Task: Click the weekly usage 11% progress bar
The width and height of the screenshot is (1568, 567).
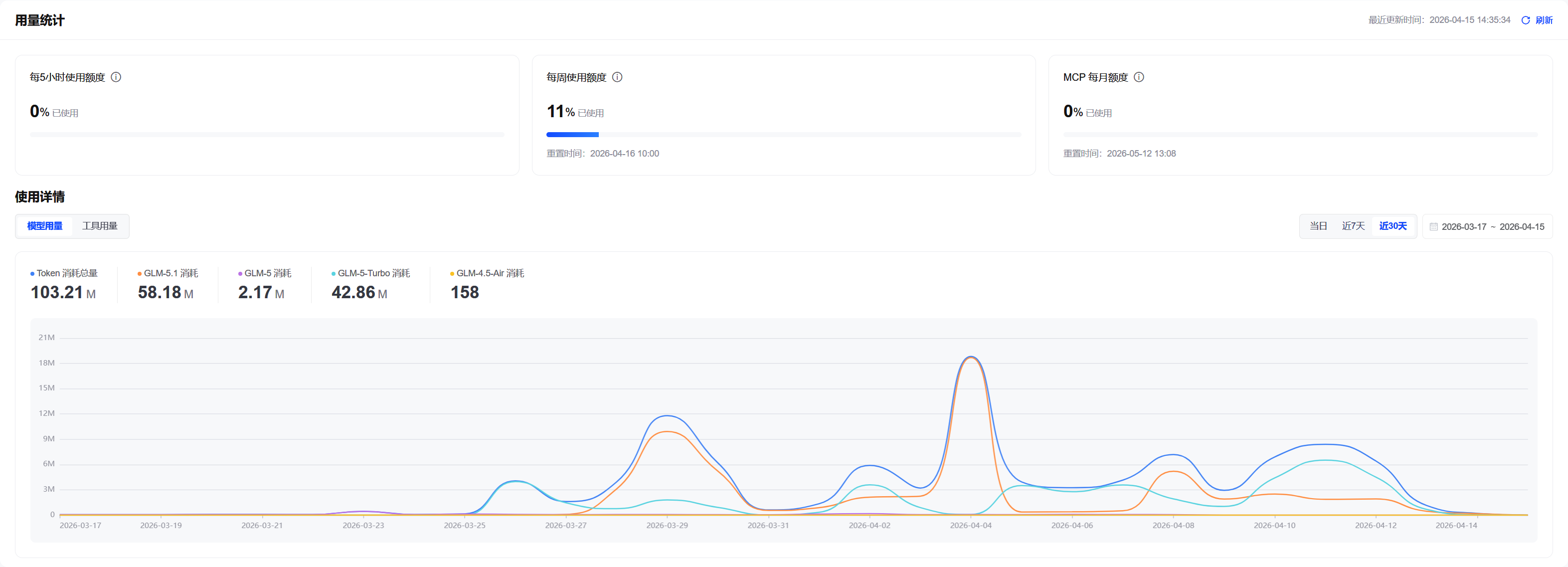Action: [x=783, y=135]
